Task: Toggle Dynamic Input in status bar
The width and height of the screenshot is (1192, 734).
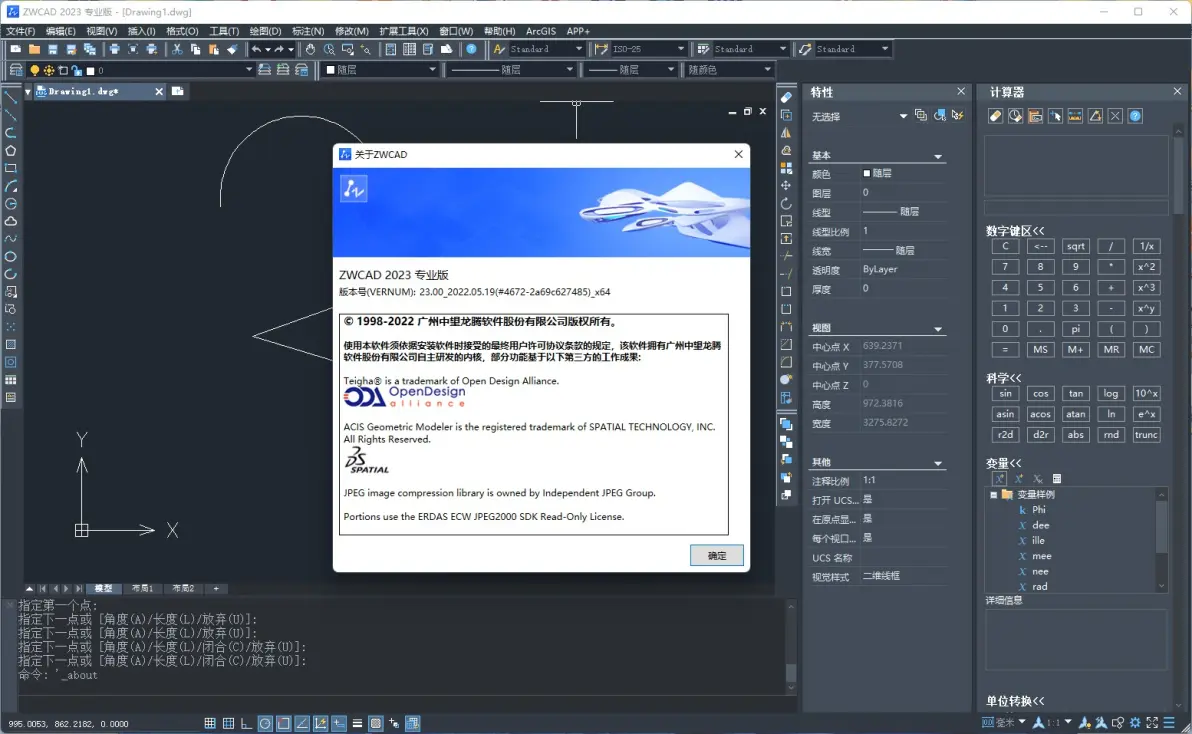Action: click(338, 723)
